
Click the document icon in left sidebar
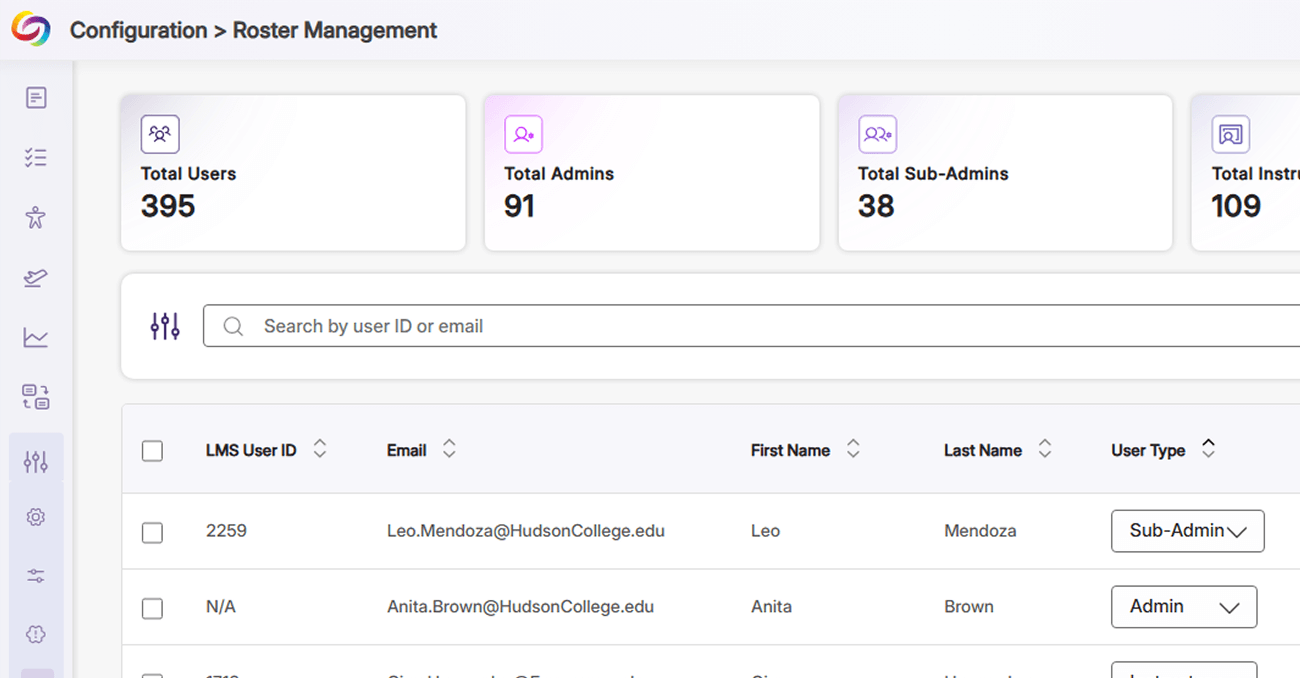pyautogui.click(x=36, y=98)
